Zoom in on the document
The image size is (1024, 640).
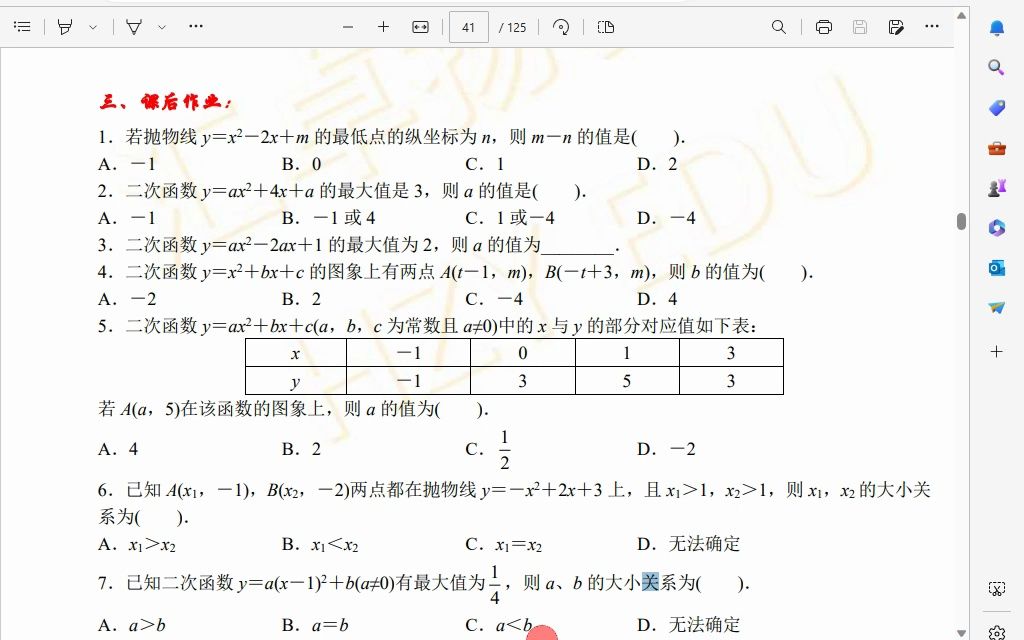tap(383, 27)
